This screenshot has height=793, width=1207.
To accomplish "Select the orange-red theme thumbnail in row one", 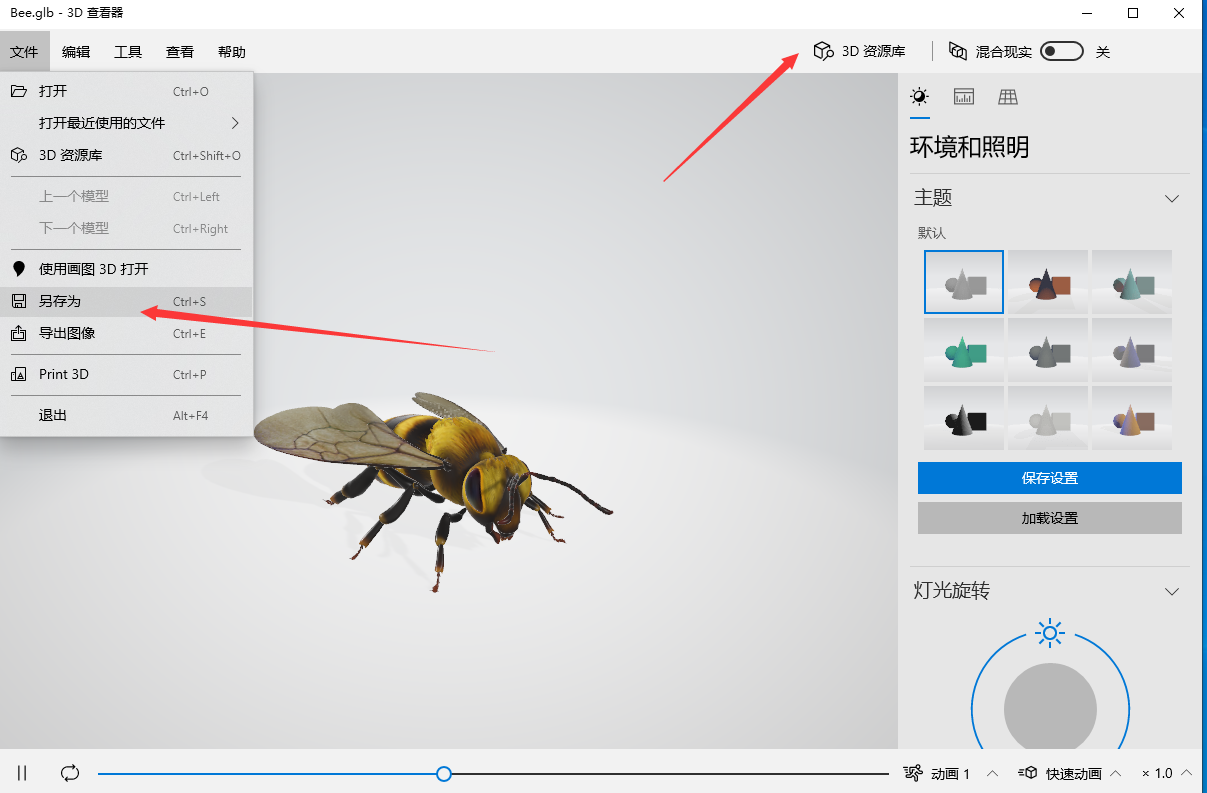I will coord(1048,282).
